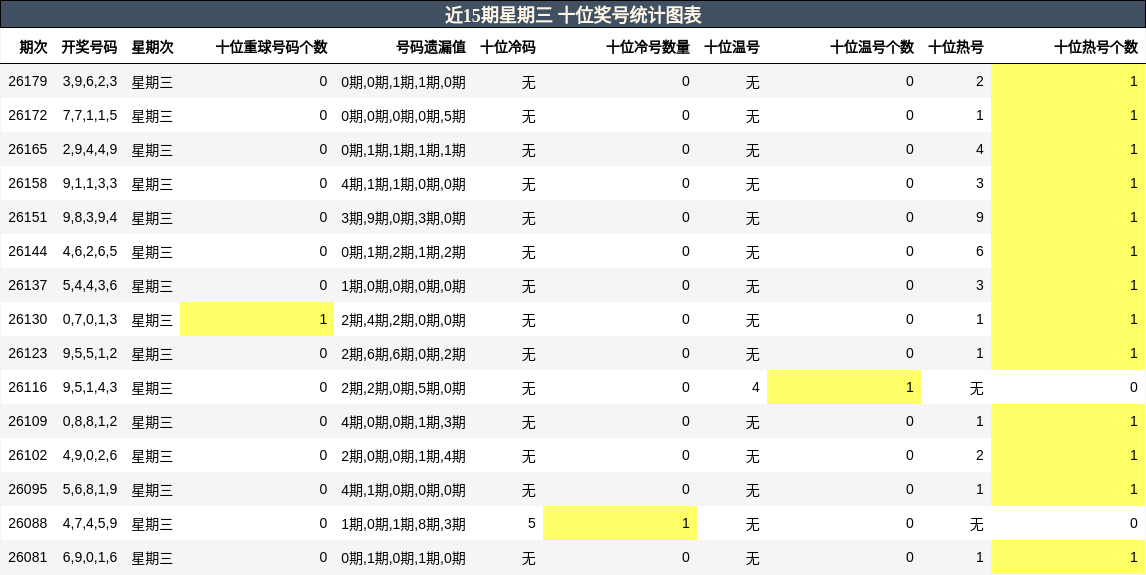
Task: Click the 十位冷码 column header
Action: [x=508, y=47]
